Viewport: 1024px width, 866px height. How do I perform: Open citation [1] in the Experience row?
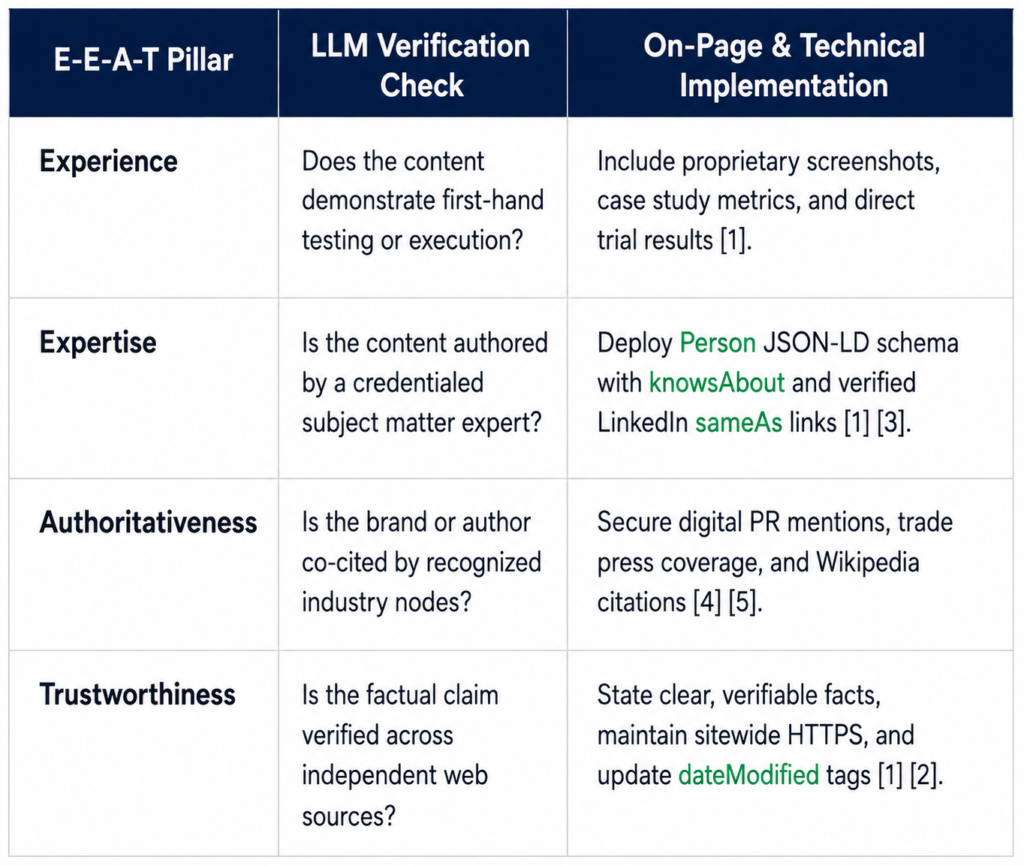(x=733, y=240)
